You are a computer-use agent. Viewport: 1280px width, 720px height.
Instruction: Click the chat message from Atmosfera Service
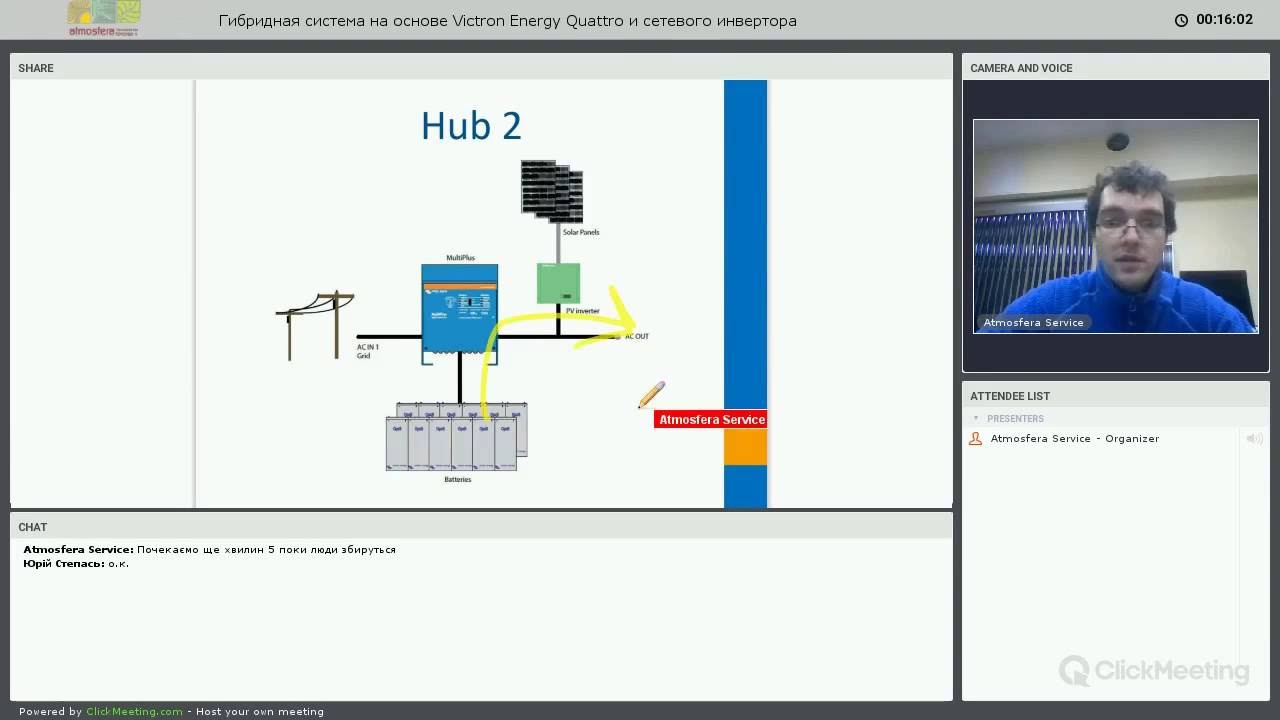[210, 549]
